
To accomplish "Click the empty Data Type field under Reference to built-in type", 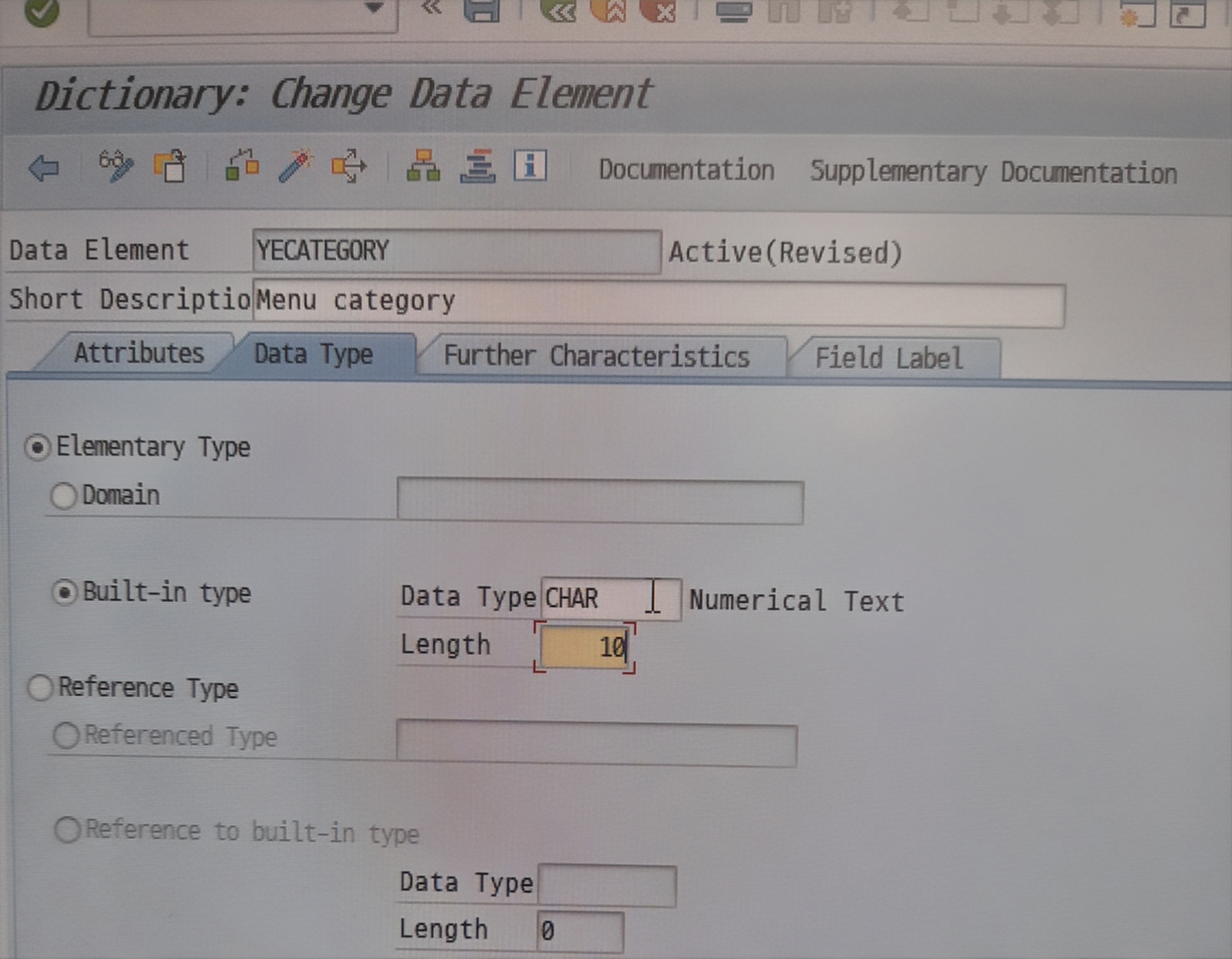I will point(607,886).
